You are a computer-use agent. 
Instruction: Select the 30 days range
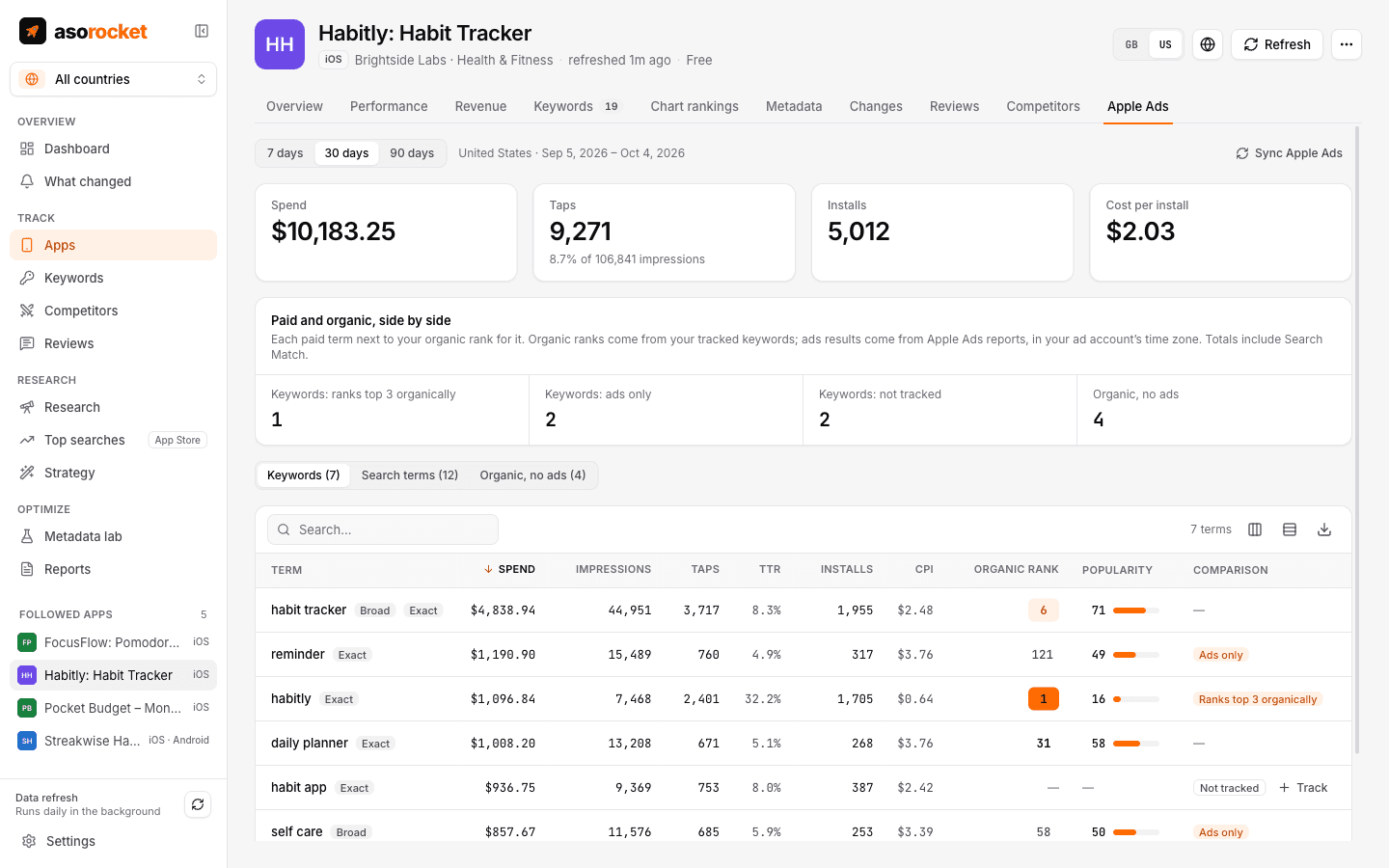pos(346,153)
